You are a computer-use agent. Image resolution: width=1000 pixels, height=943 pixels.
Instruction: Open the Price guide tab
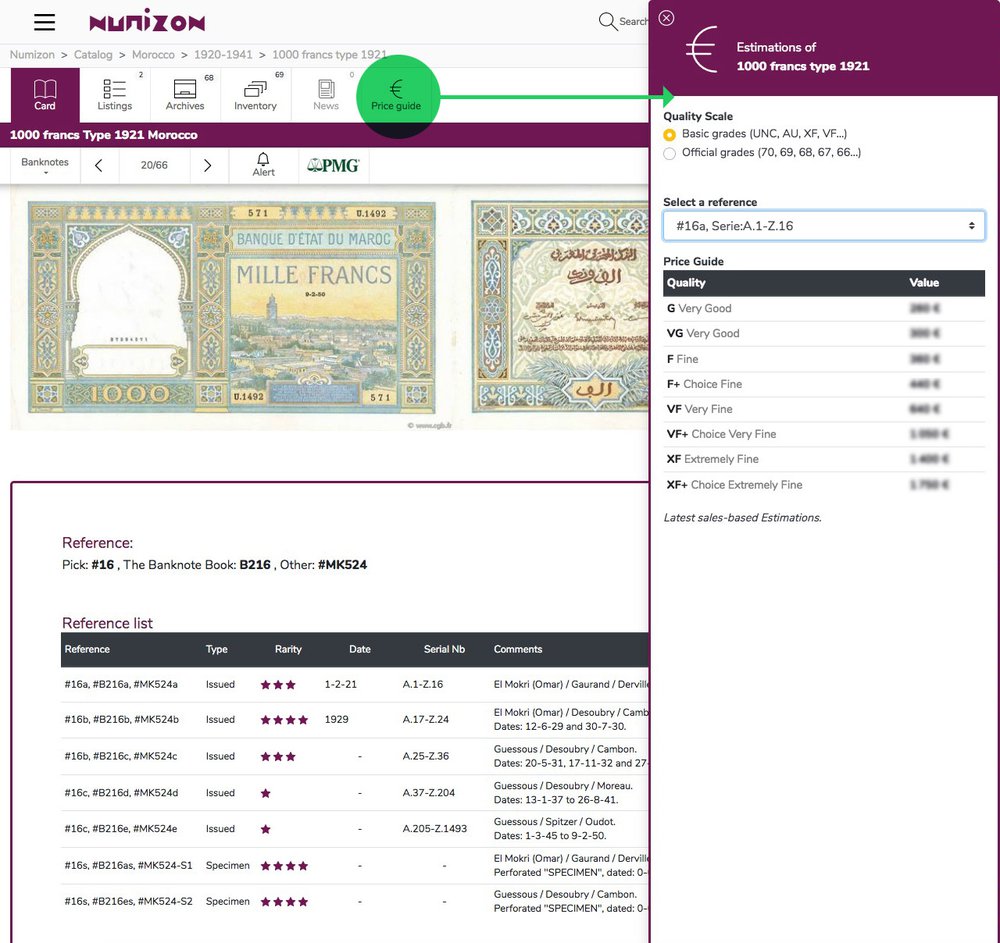(x=396, y=95)
